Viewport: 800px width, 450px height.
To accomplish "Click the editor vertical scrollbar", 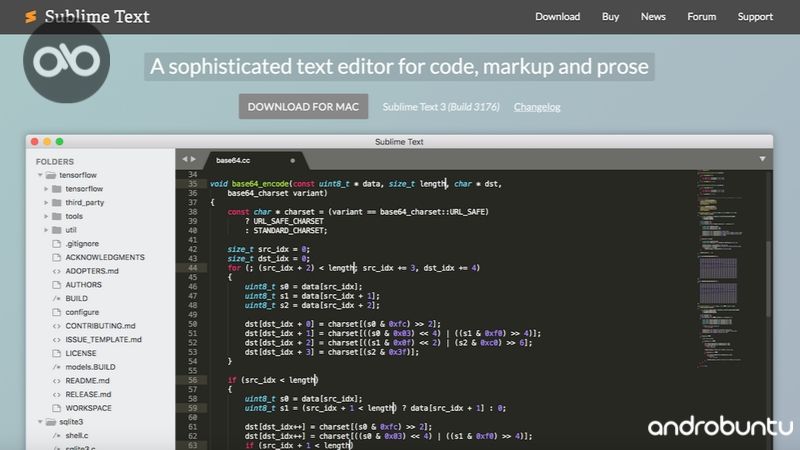I will click(768, 279).
